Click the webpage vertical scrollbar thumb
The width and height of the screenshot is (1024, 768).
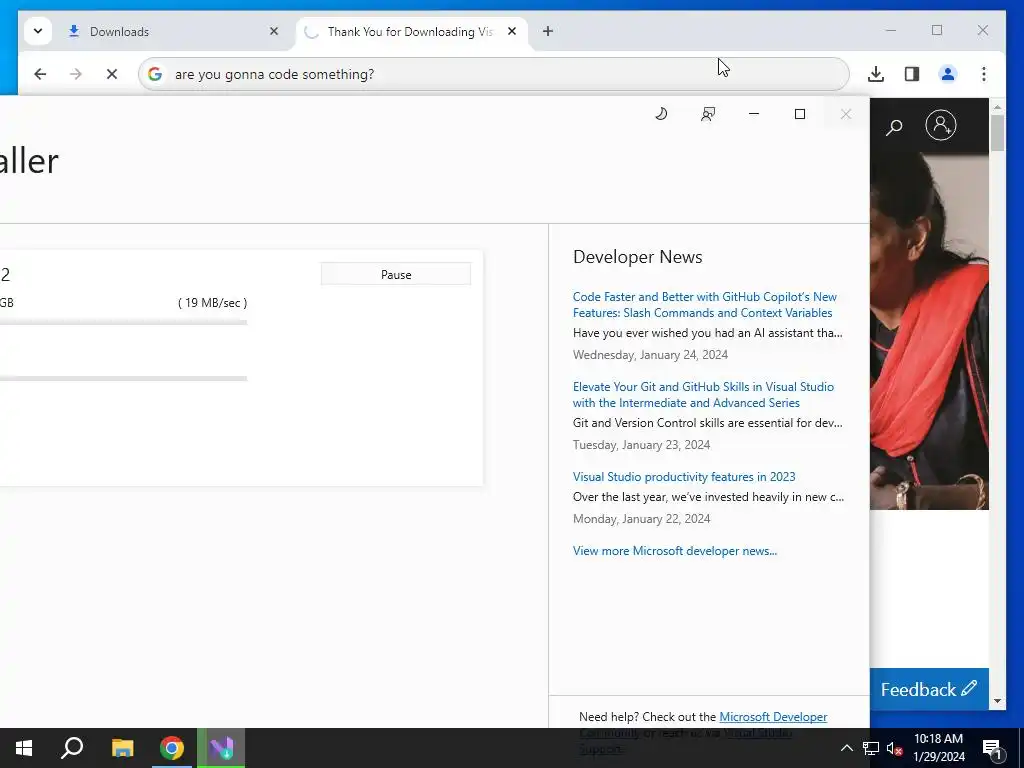997,133
